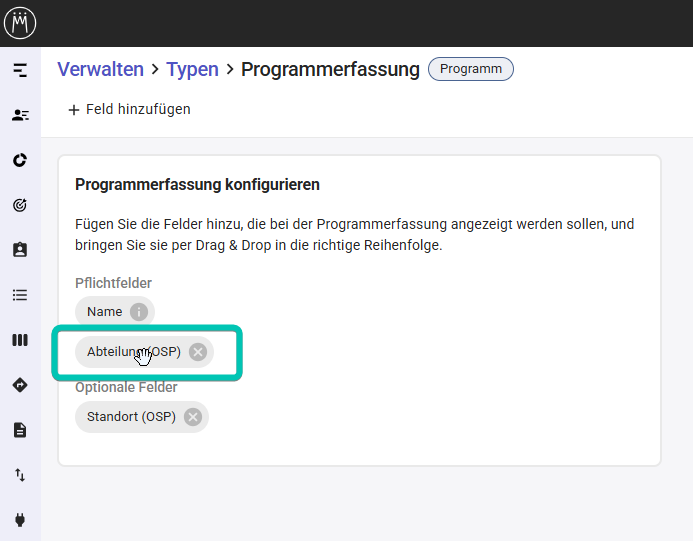This screenshot has height=541, width=693.
Task: Open the plug integrations sidebar icon
Action: pos(20,519)
